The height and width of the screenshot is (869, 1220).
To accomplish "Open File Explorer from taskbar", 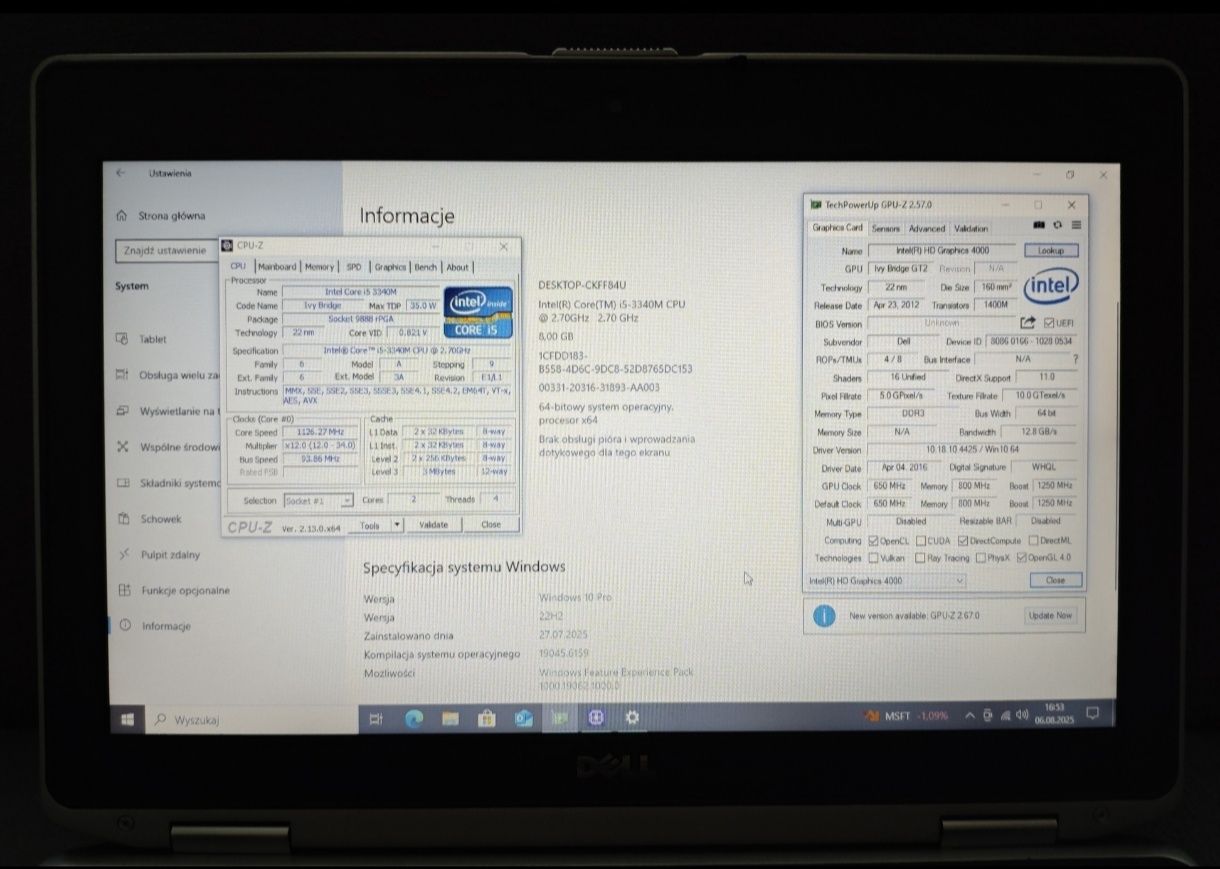I will (450, 718).
